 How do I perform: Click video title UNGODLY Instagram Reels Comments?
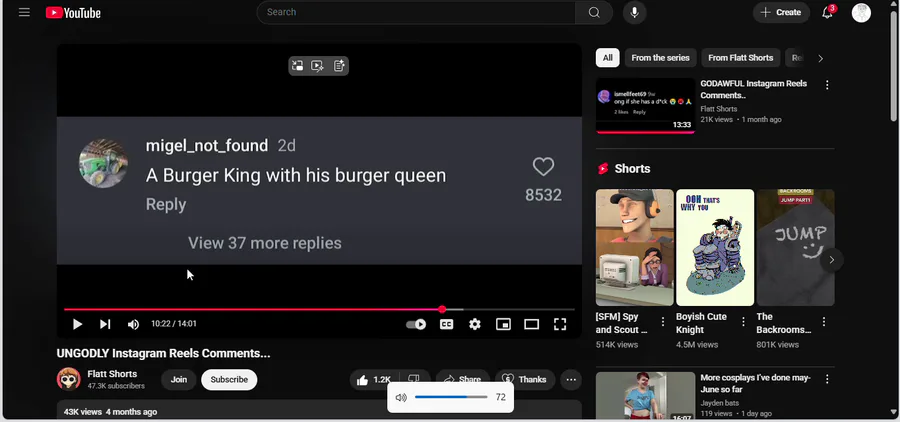pyautogui.click(x=163, y=353)
